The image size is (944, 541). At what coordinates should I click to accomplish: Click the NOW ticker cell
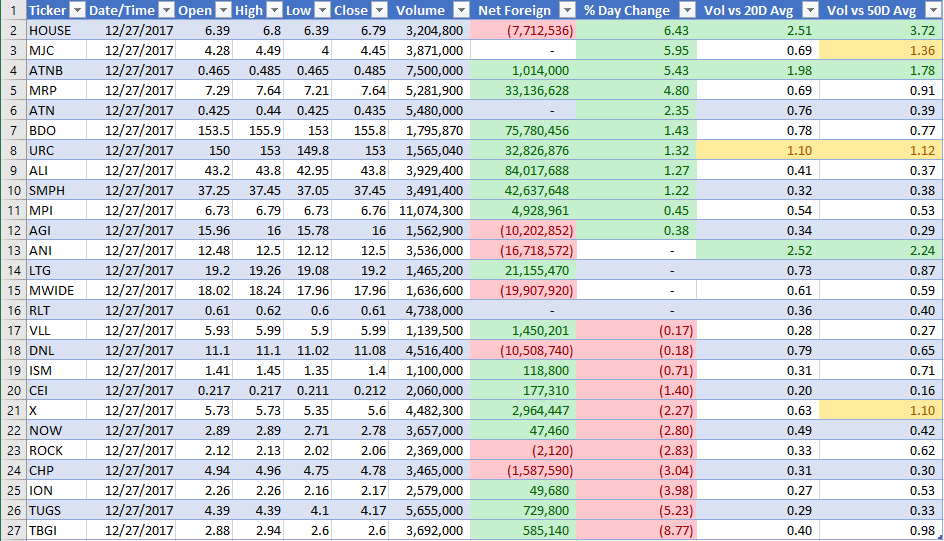[57, 430]
